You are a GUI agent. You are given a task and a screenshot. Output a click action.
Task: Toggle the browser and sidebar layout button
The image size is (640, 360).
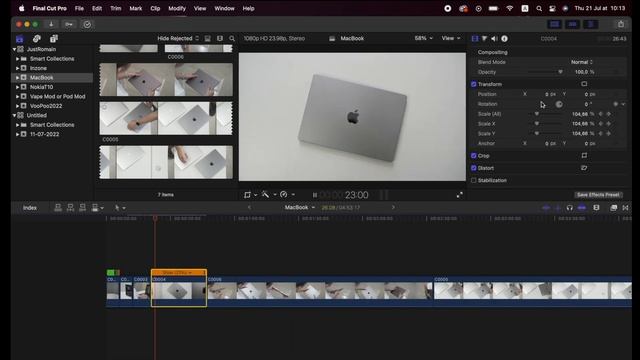(x=554, y=24)
